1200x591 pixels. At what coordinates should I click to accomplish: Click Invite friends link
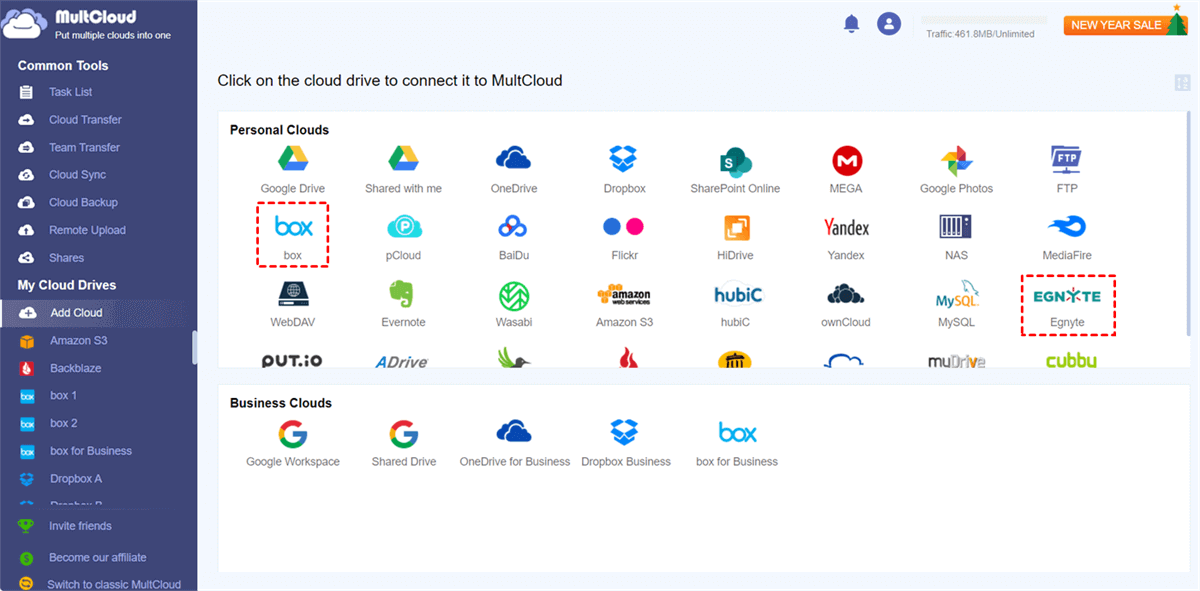click(x=80, y=526)
